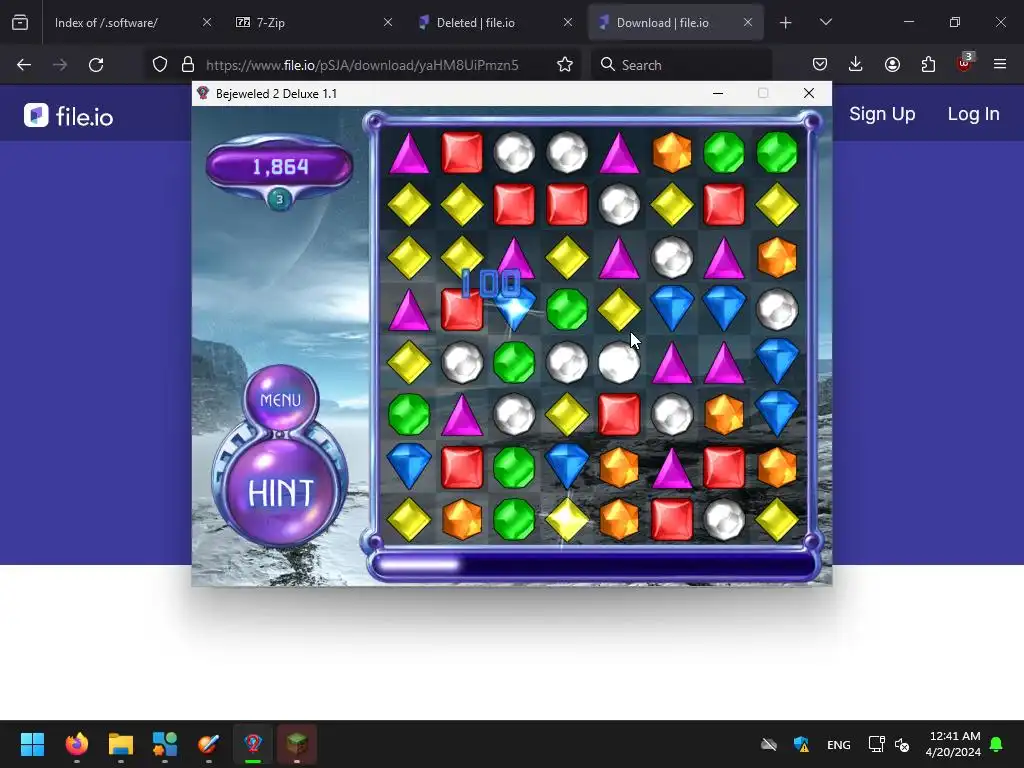The image size is (1024, 768).
Task: Select the red gem in the top row
Action: click(x=462, y=152)
